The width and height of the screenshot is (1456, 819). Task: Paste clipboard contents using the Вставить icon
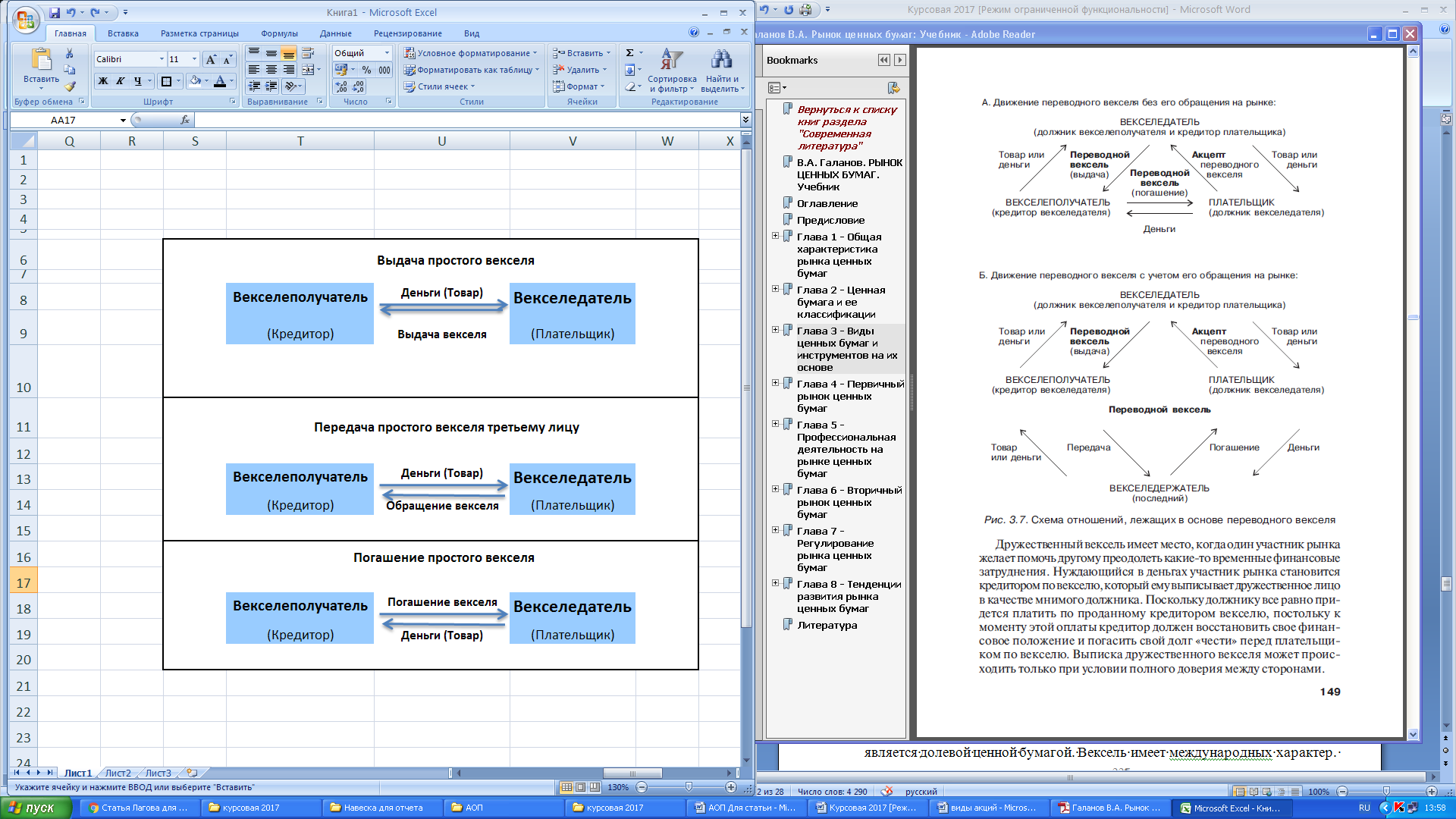click(x=41, y=60)
